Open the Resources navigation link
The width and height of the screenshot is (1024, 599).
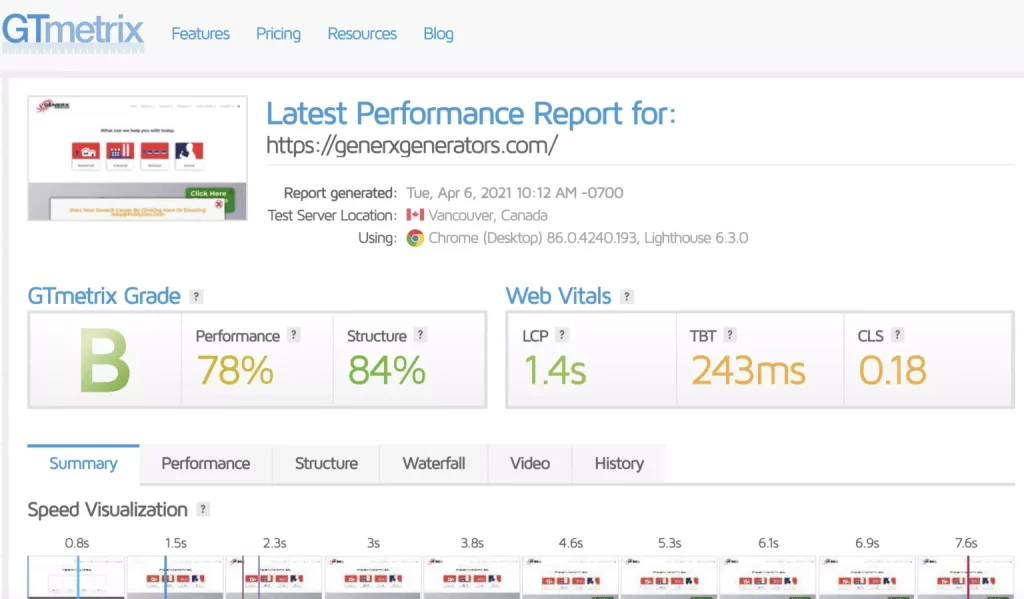(x=362, y=34)
